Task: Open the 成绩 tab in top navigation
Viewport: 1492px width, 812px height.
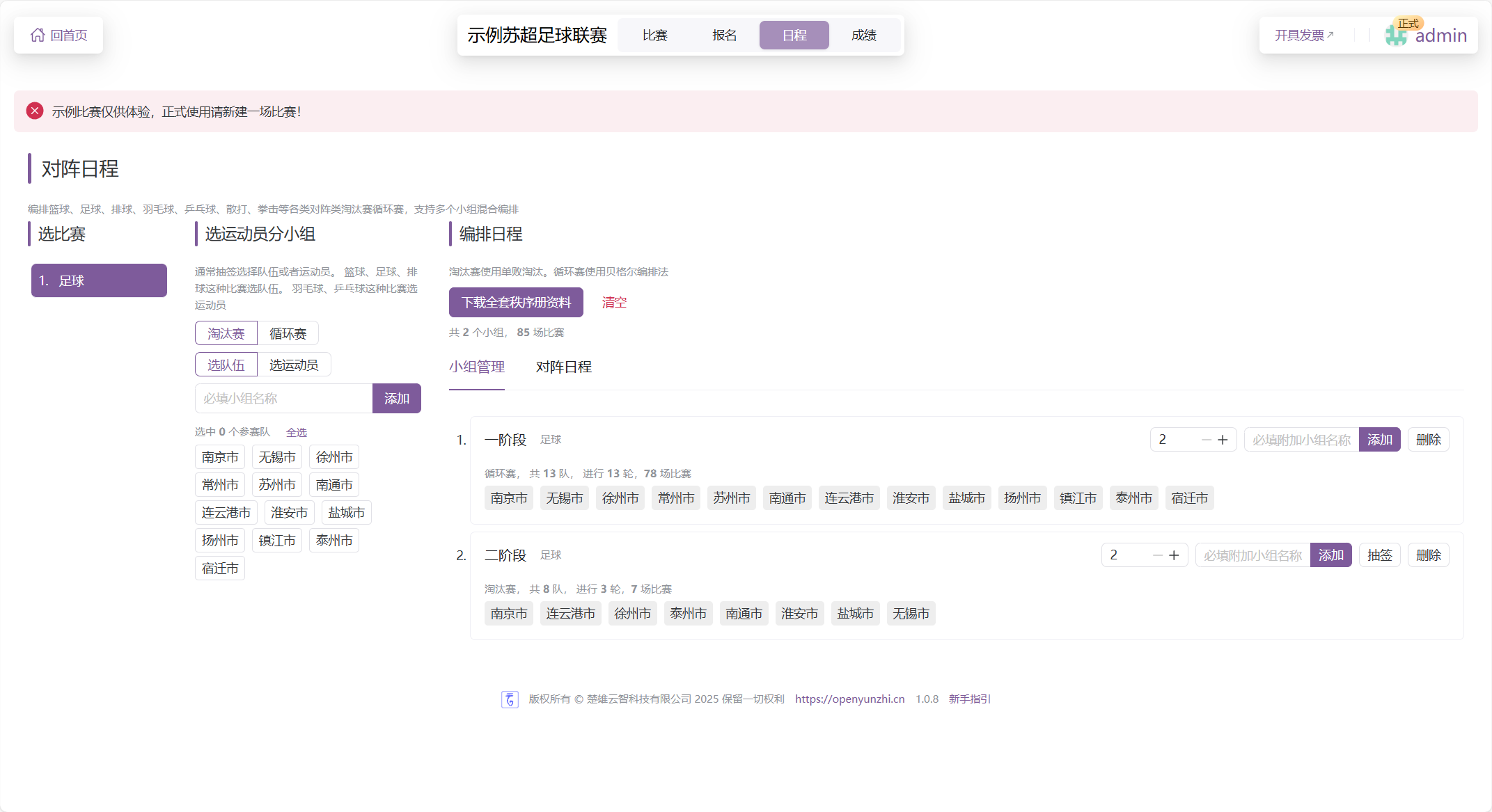Action: 863,35
